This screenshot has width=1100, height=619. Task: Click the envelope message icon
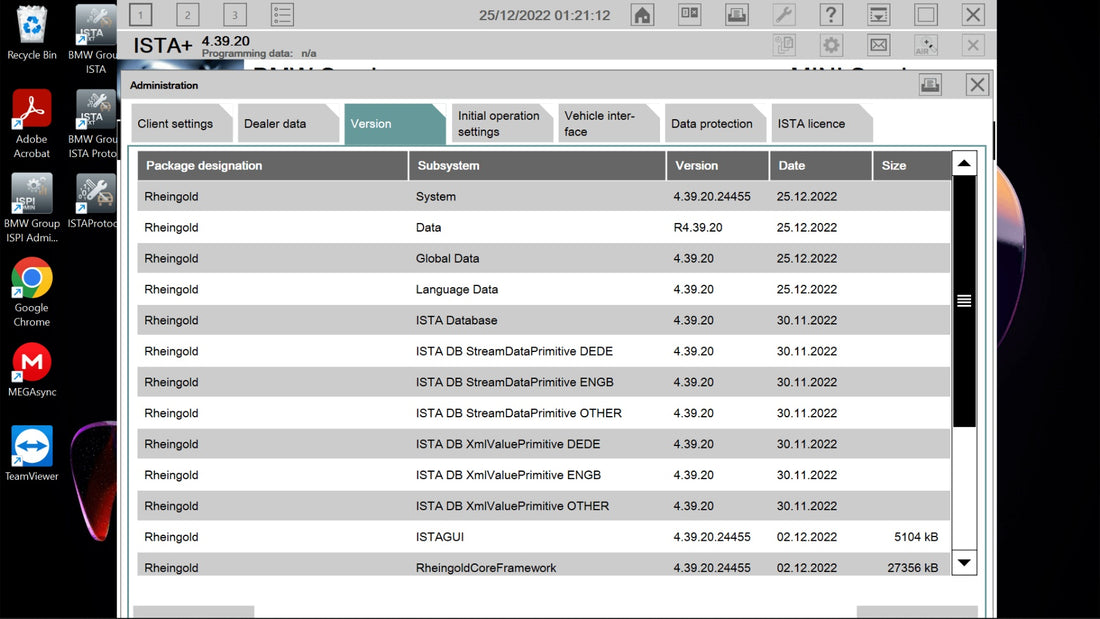(878, 44)
